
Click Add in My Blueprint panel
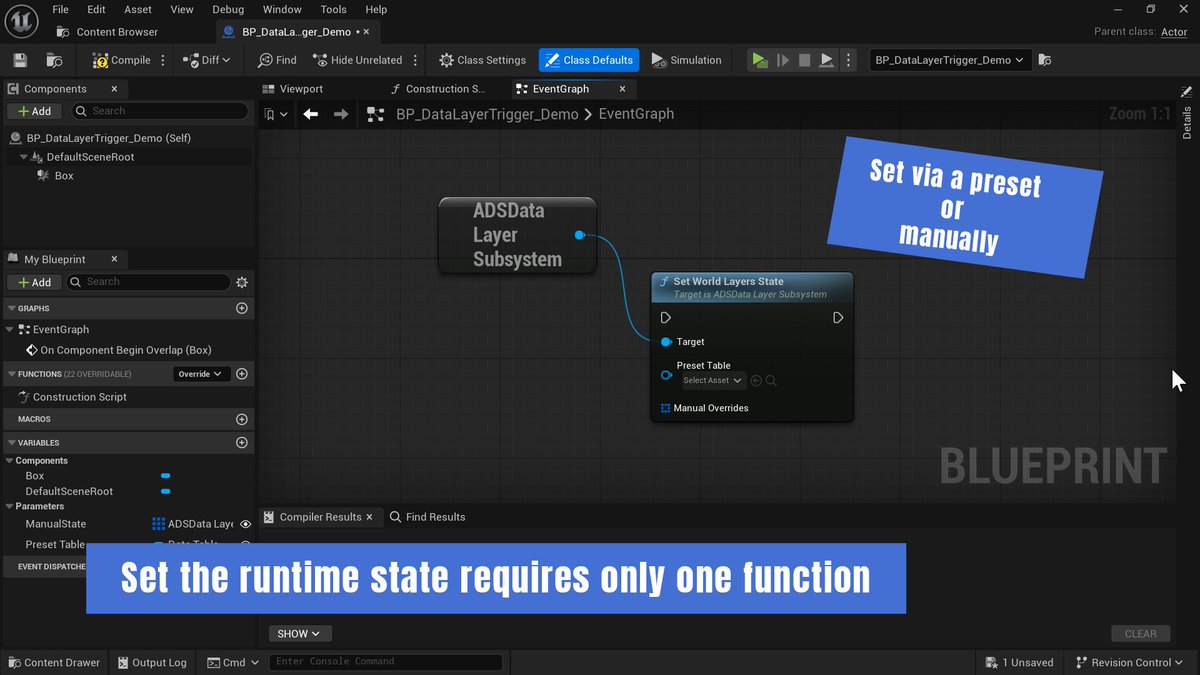[x=34, y=282]
